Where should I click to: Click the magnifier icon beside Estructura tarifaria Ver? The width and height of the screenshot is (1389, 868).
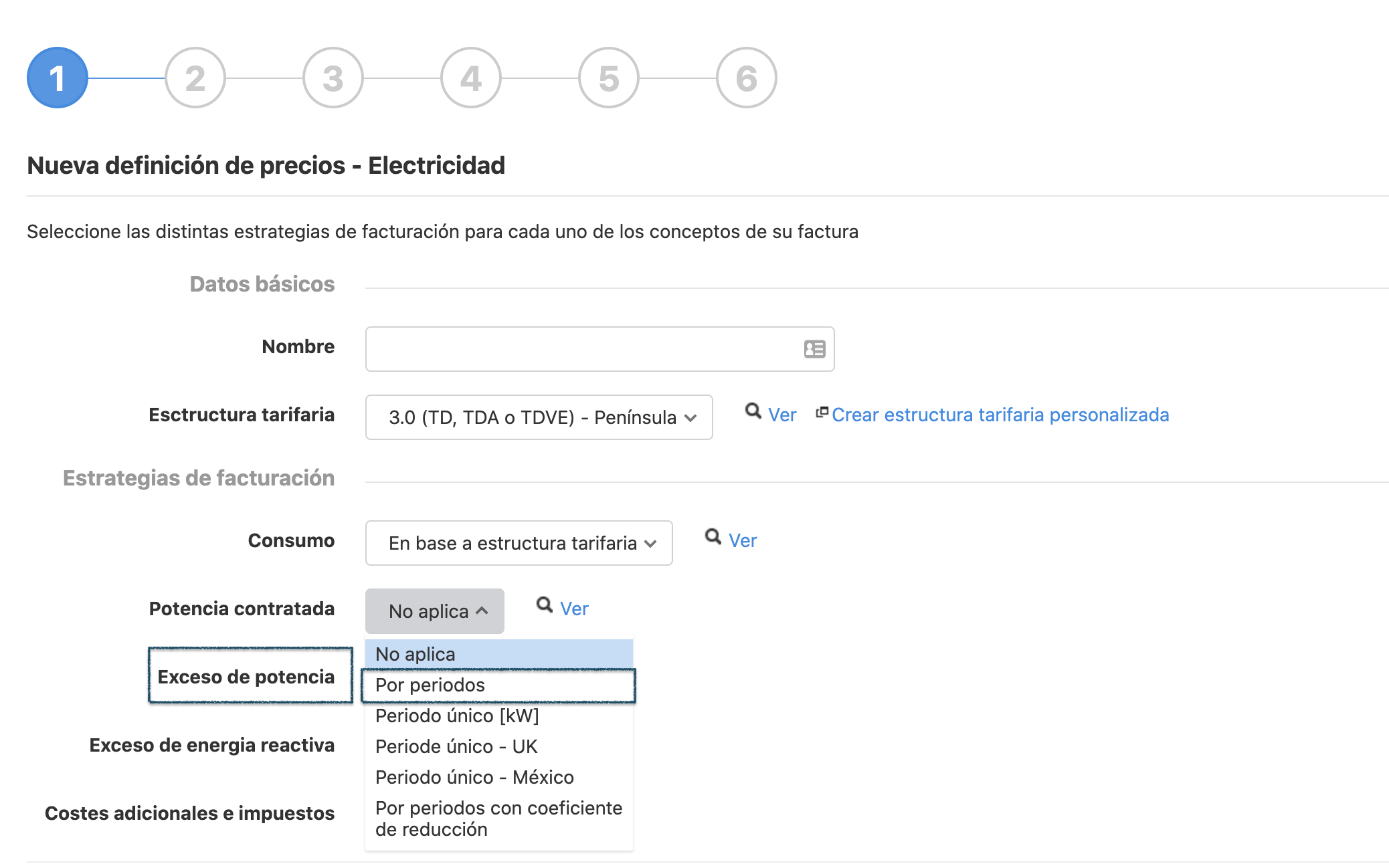pos(753,411)
